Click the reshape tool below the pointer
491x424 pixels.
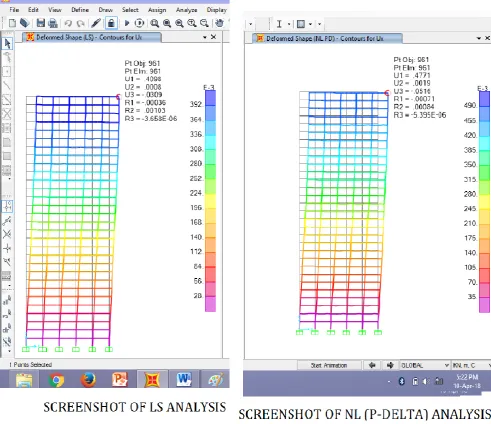click(x=7, y=57)
